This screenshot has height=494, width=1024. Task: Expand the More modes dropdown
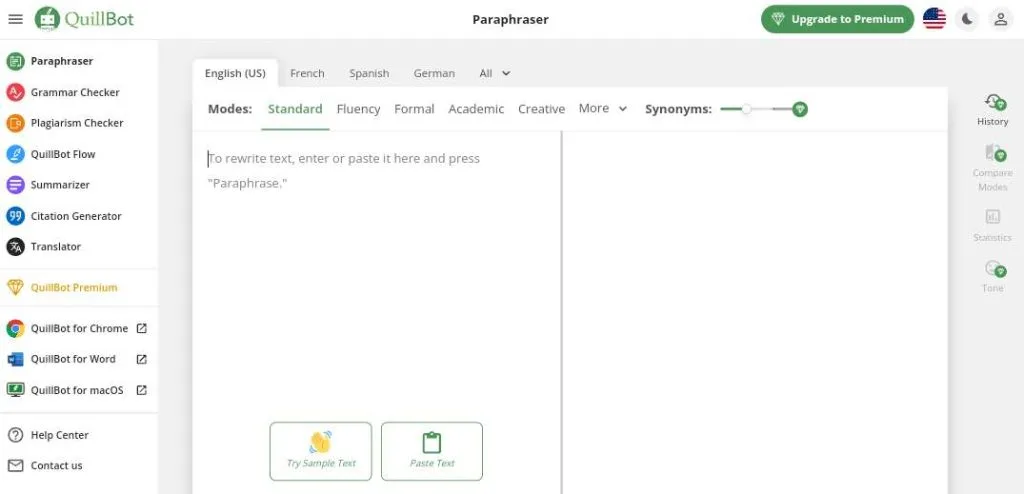click(603, 109)
